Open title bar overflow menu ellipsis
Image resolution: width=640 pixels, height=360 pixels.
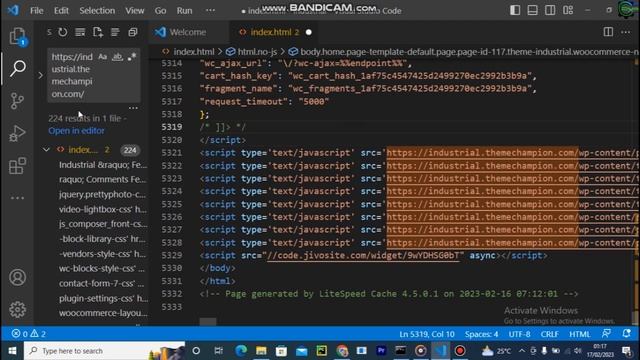[x=210, y=10]
